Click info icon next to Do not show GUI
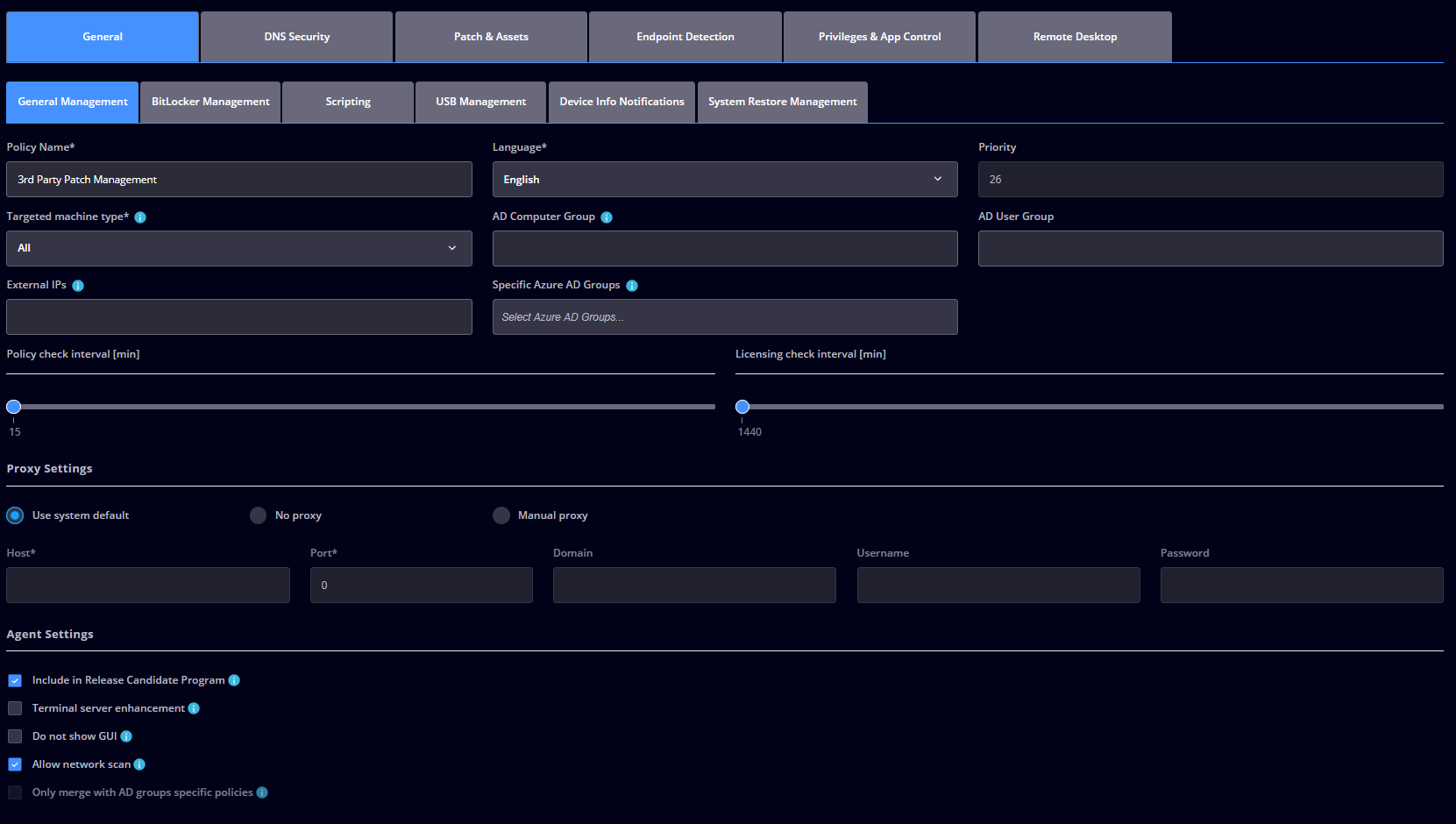The width and height of the screenshot is (1456, 824). pyautogui.click(x=126, y=736)
